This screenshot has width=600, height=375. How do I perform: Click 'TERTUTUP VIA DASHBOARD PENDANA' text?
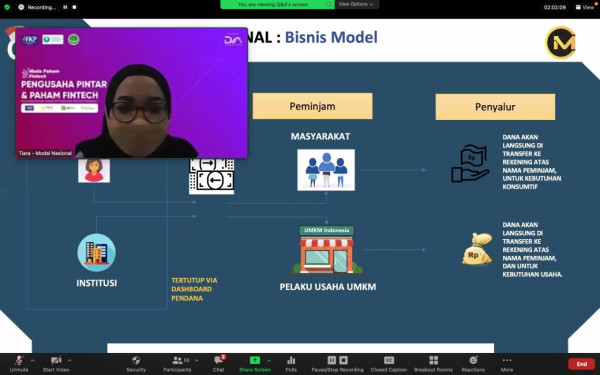tap(194, 289)
